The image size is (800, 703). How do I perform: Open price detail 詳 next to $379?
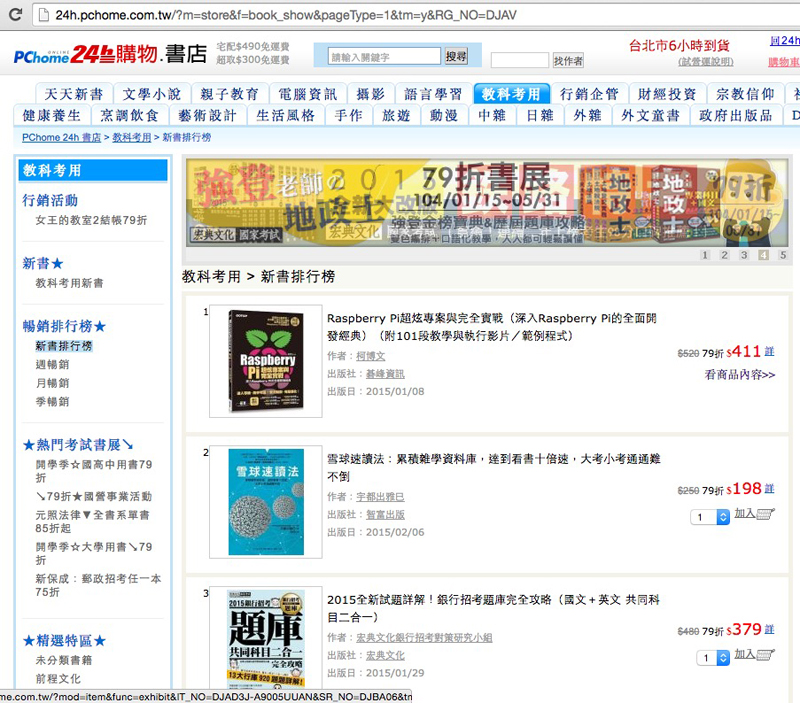point(769,629)
